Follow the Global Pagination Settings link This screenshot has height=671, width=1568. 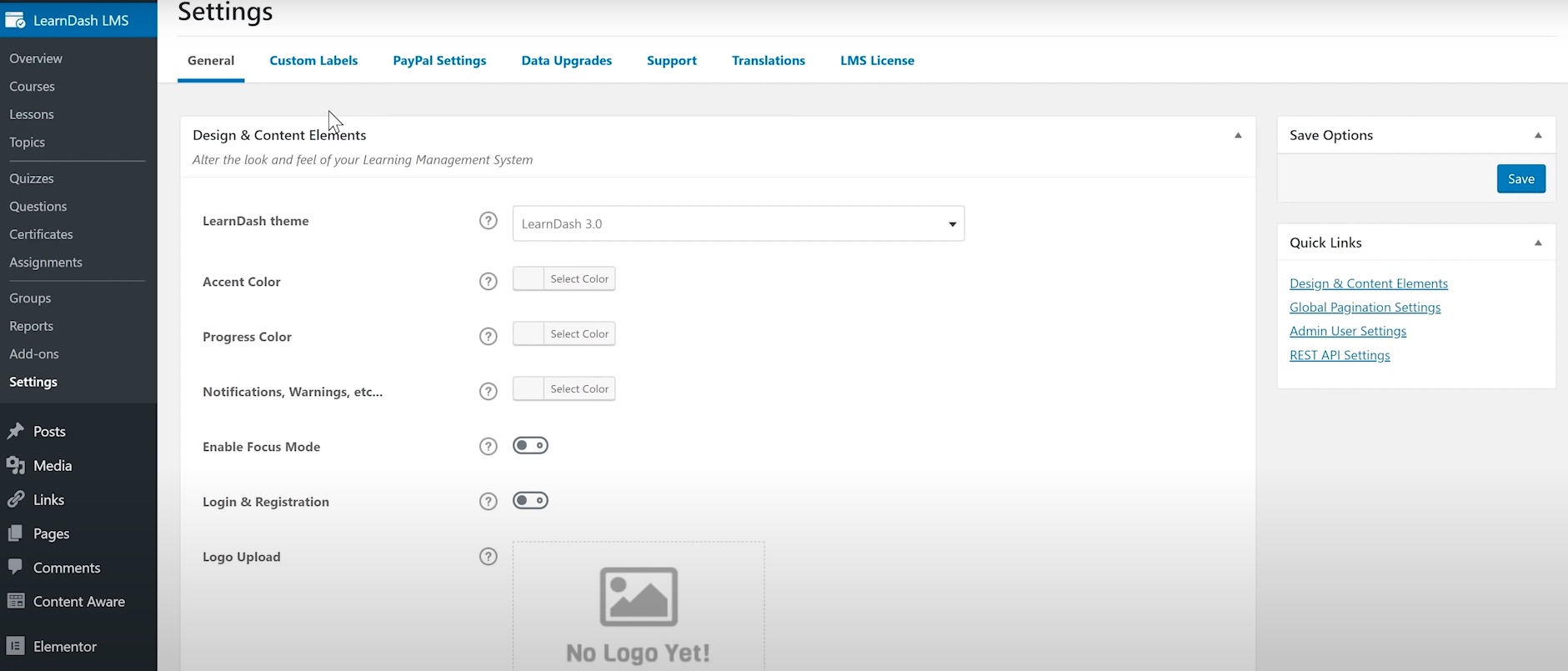pos(1365,308)
